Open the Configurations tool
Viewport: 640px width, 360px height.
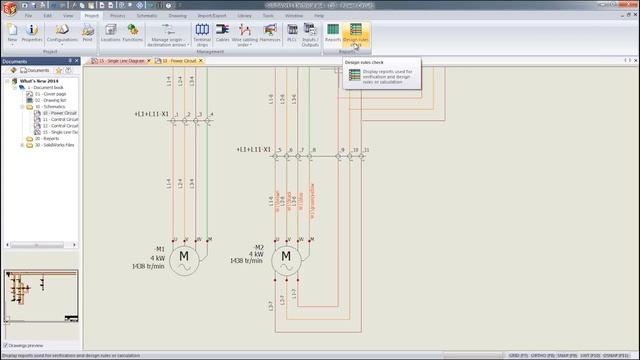62,33
